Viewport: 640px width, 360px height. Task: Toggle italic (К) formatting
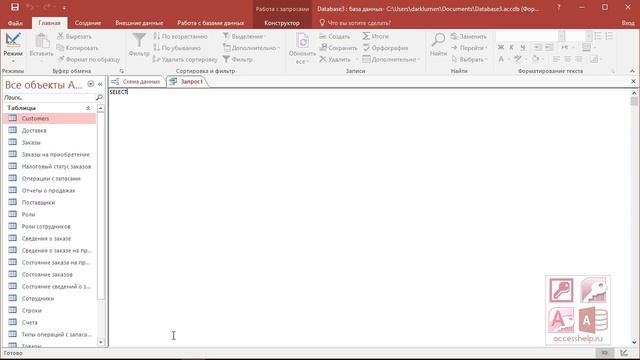[511, 48]
